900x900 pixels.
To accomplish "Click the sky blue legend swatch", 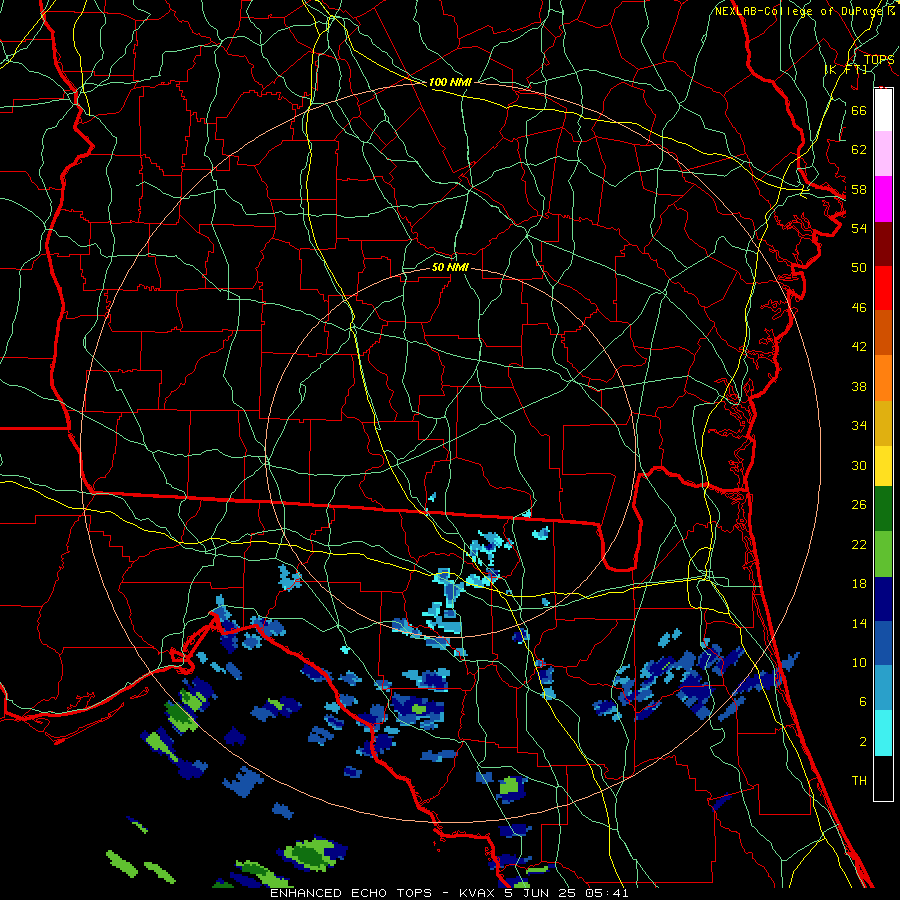I will pyautogui.click(x=883, y=688).
